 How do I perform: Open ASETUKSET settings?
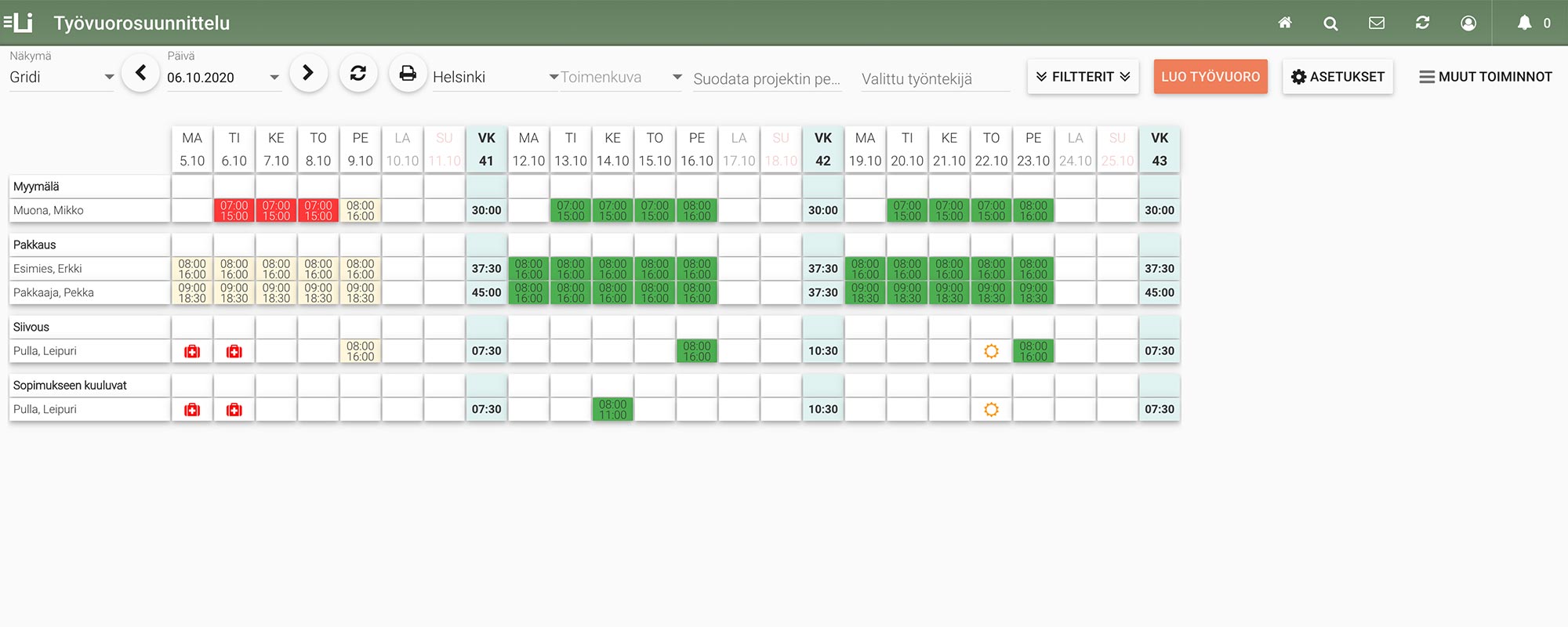pyautogui.click(x=1338, y=77)
